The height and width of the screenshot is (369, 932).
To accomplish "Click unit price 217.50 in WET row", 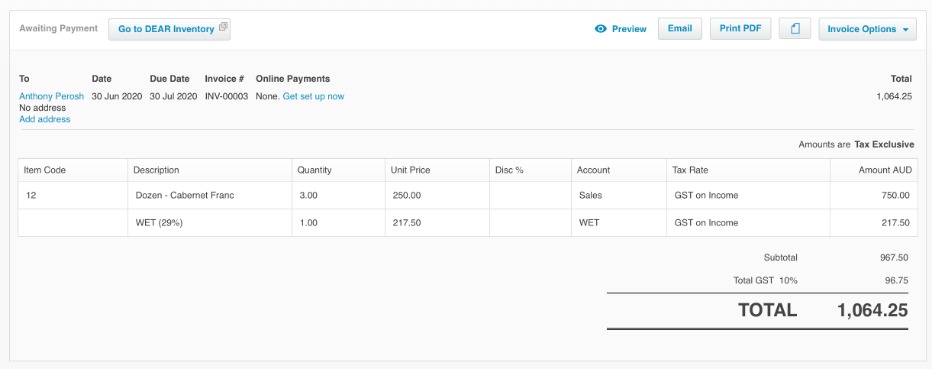I will tap(437, 223).
